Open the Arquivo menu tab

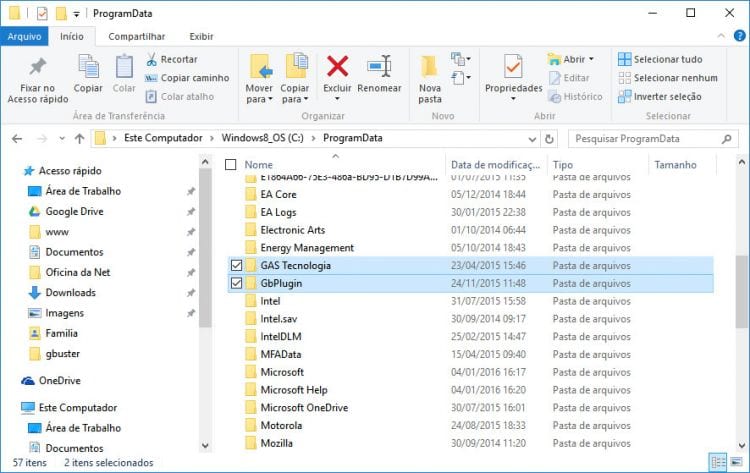(x=24, y=36)
